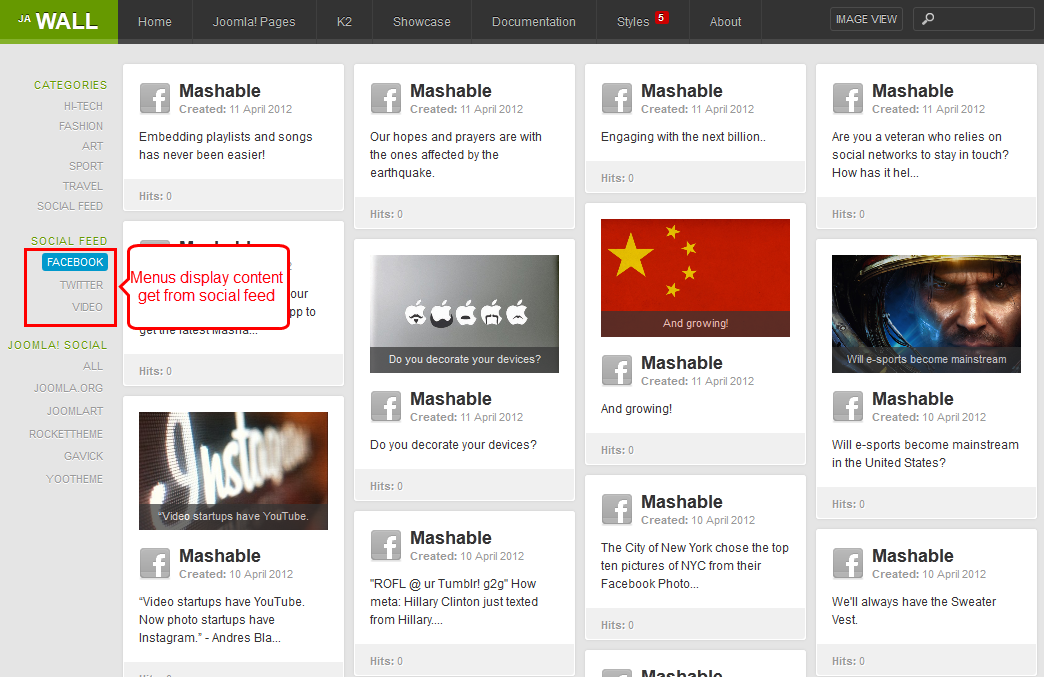This screenshot has width=1044, height=677.
Task: Click the search magnifier icon
Action: pos(927,19)
